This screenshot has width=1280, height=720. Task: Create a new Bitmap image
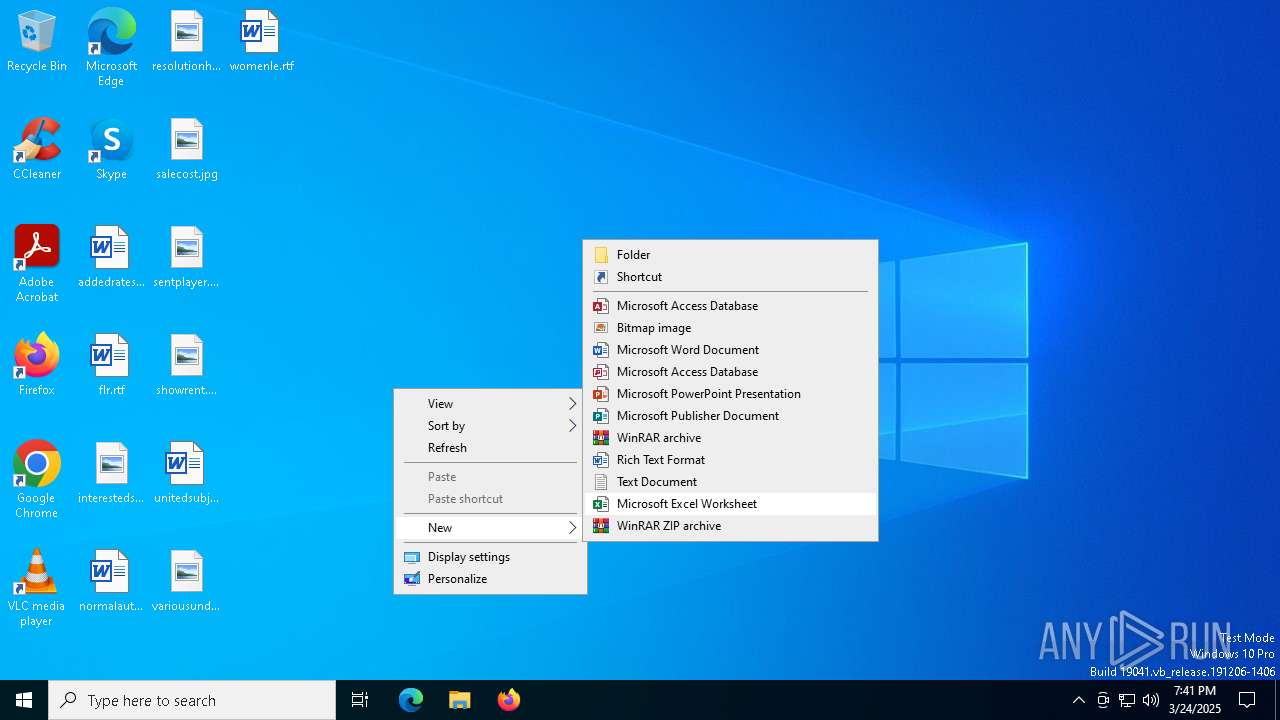click(x=730, y=328)
